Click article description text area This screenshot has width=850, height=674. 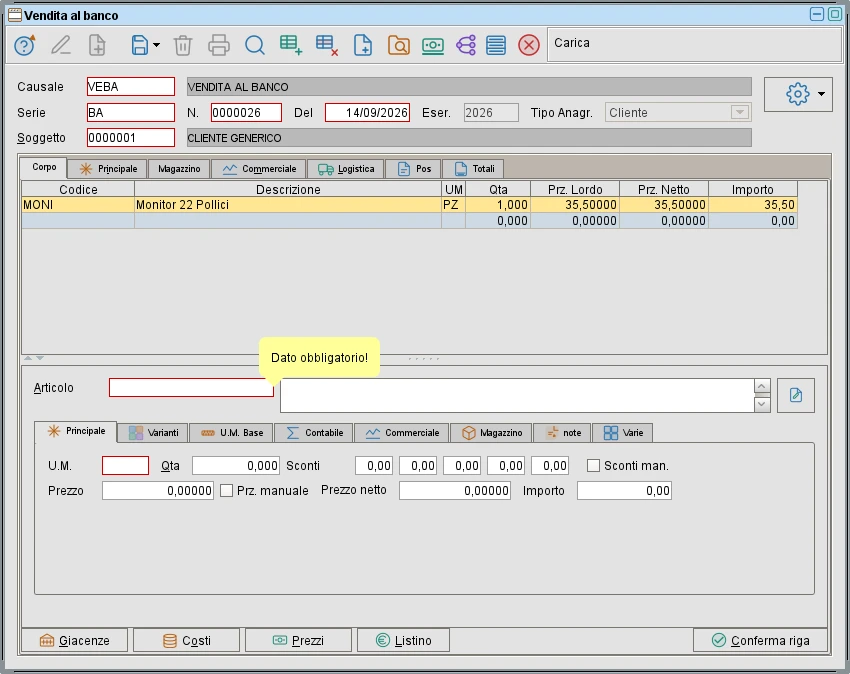(517, 395)
